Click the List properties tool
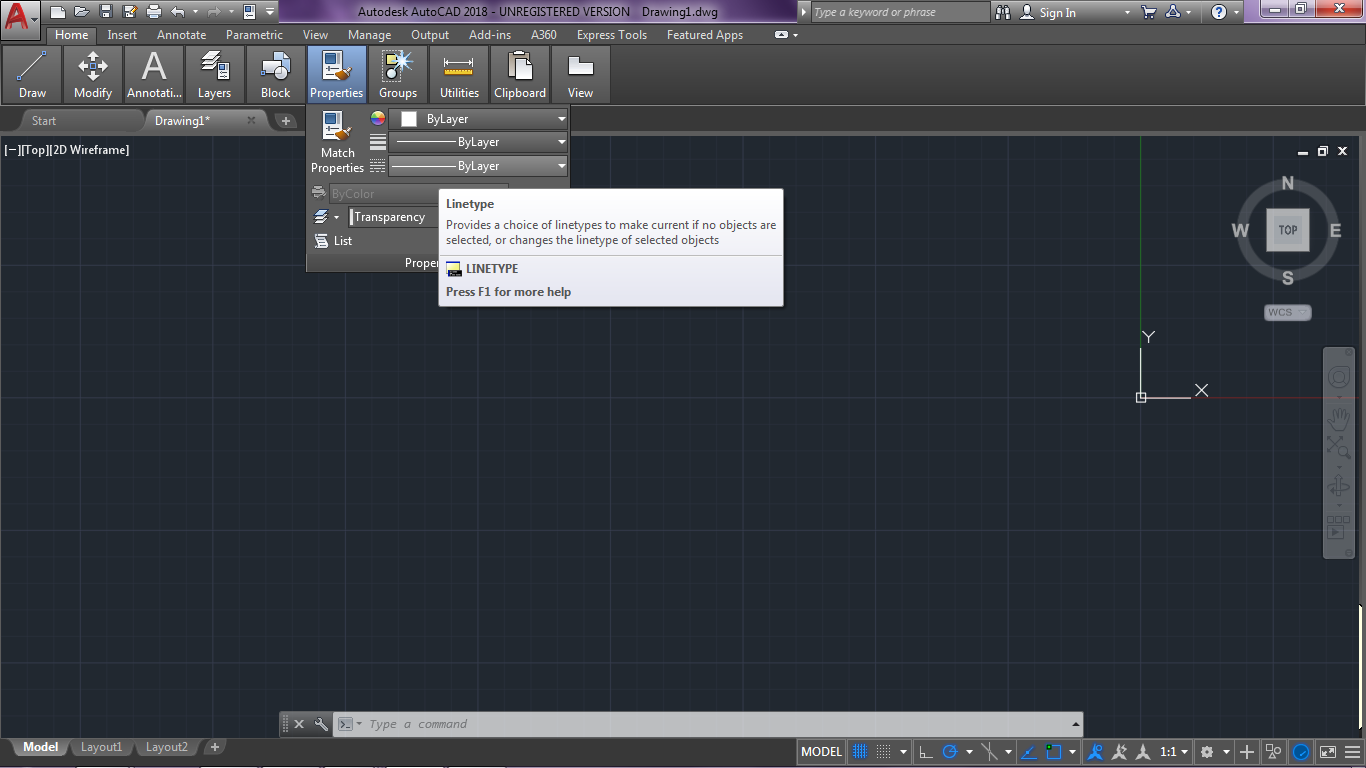Image resolution: width=1366 pixels, height=768 pixels. [x=333, y=241]
